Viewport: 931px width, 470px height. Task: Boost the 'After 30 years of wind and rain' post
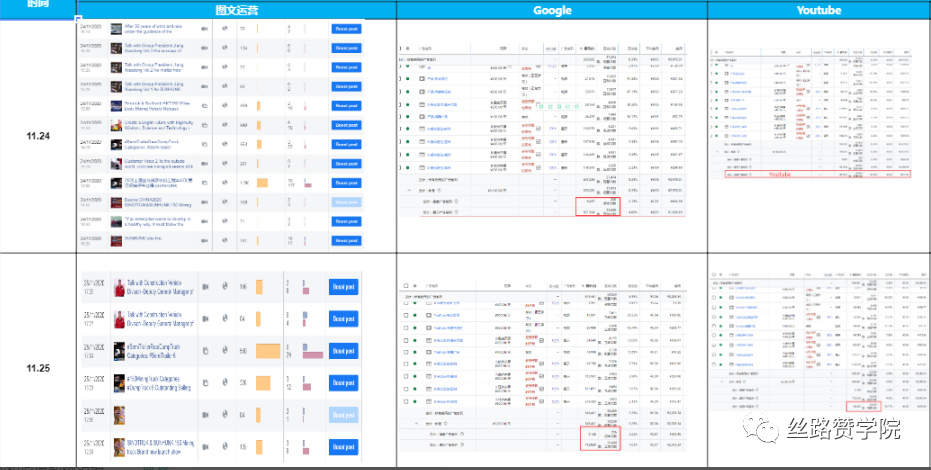[x=346, y=28]
